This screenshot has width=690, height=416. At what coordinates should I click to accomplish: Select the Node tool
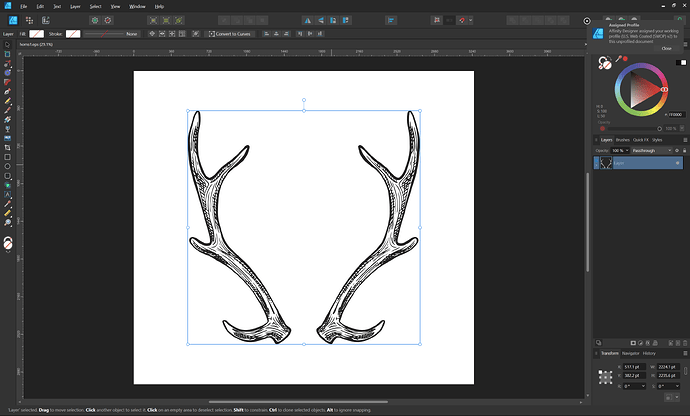click(7, 63)
